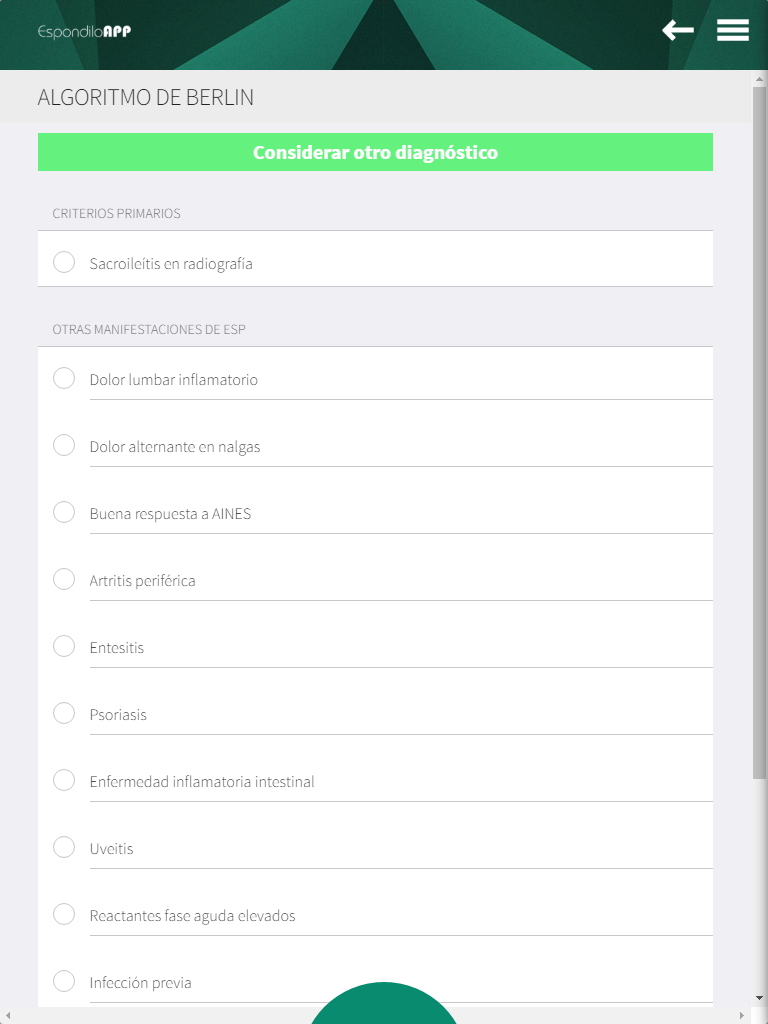This screenshot has width=768, height=1024.
Task: Select Sacroileítis en radiografía option
Action: (x=64, y=262)
